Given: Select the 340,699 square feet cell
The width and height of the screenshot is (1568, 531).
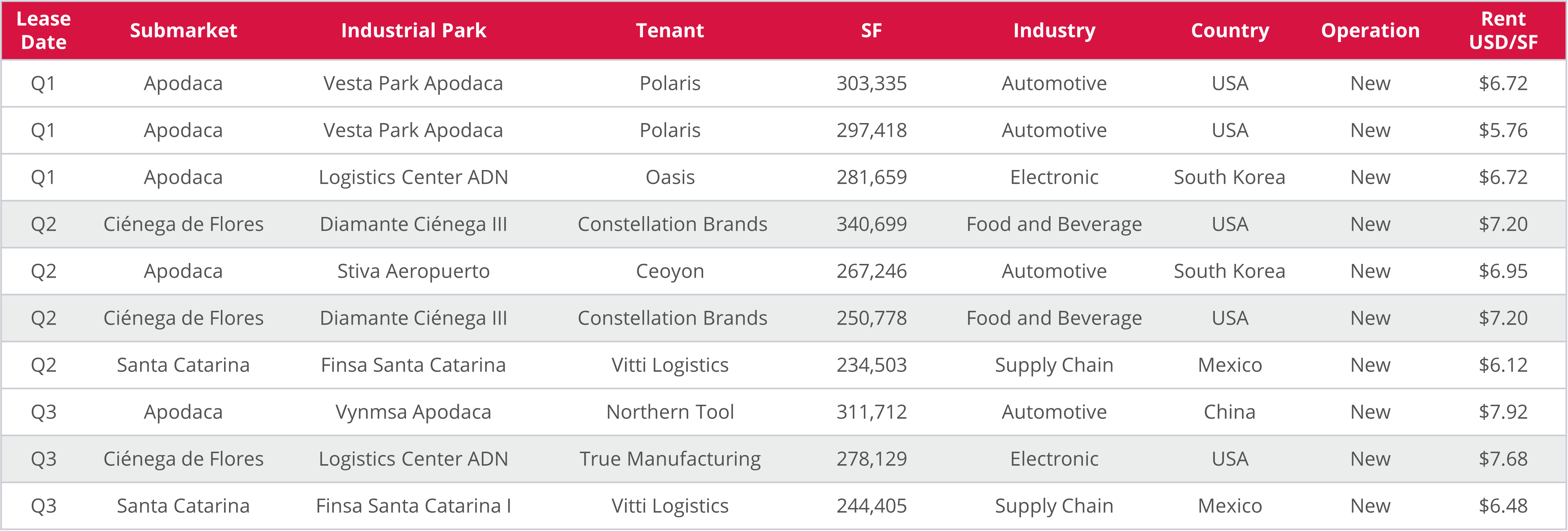Looking at the screenshot, I should [871, 224].
